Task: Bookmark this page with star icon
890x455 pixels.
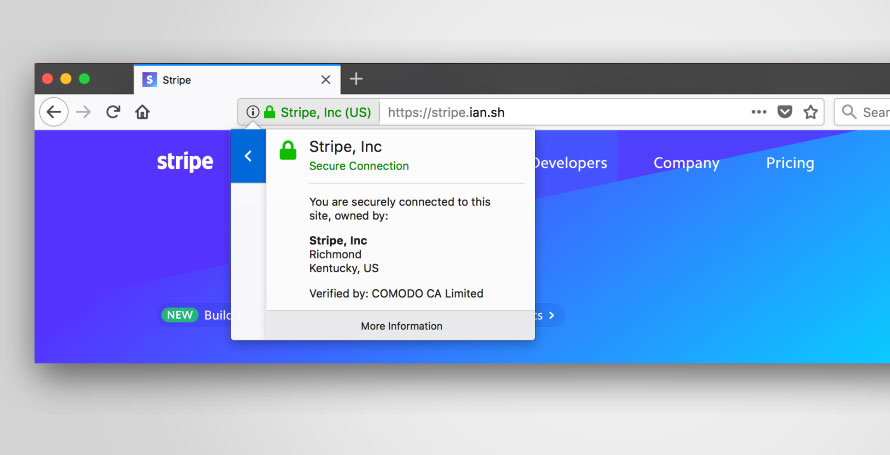Action: point(811,112)
